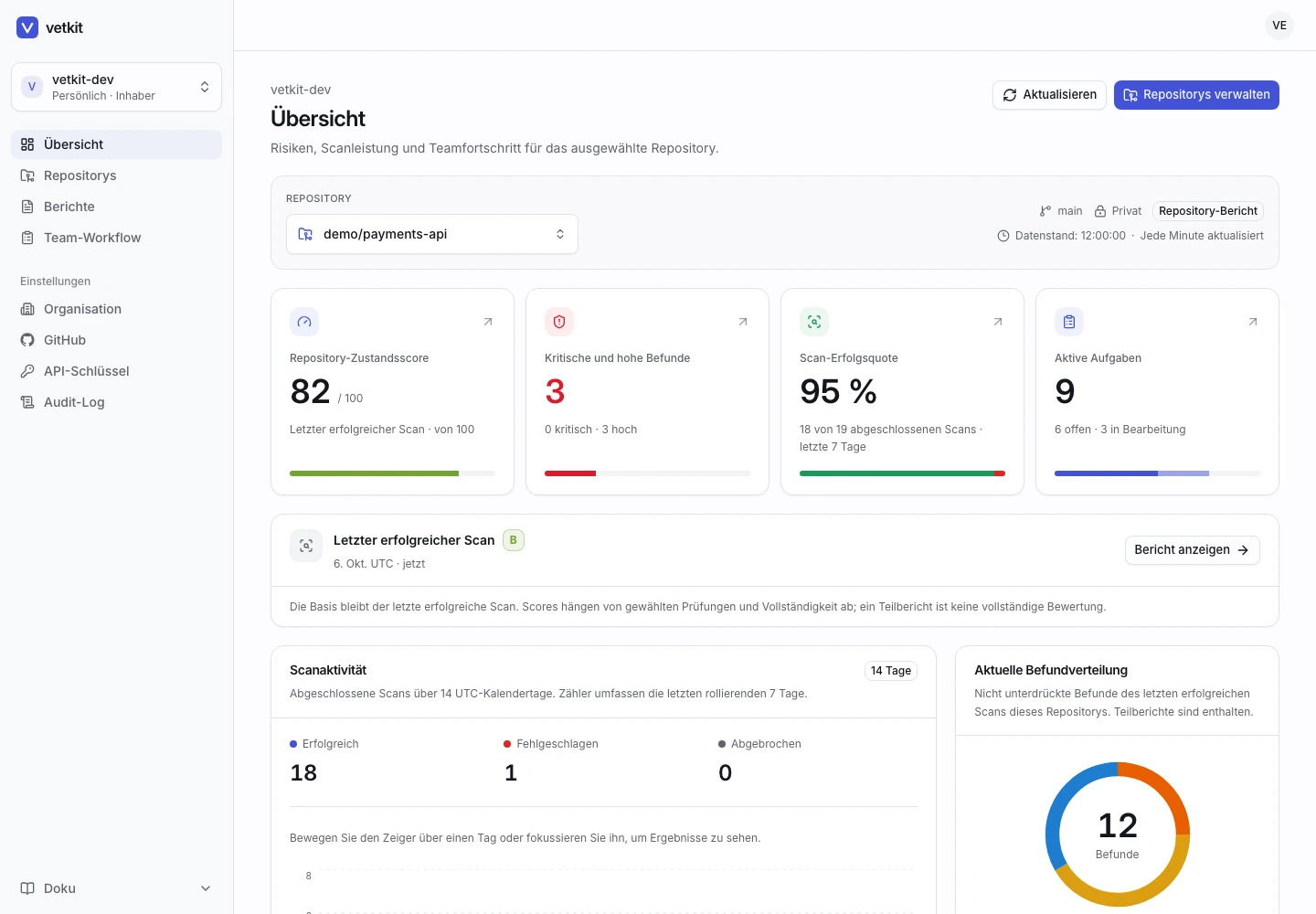Click Bericht anzeigen button
The height and width of the screenshot is (914, 1316).
point(1193,550)
